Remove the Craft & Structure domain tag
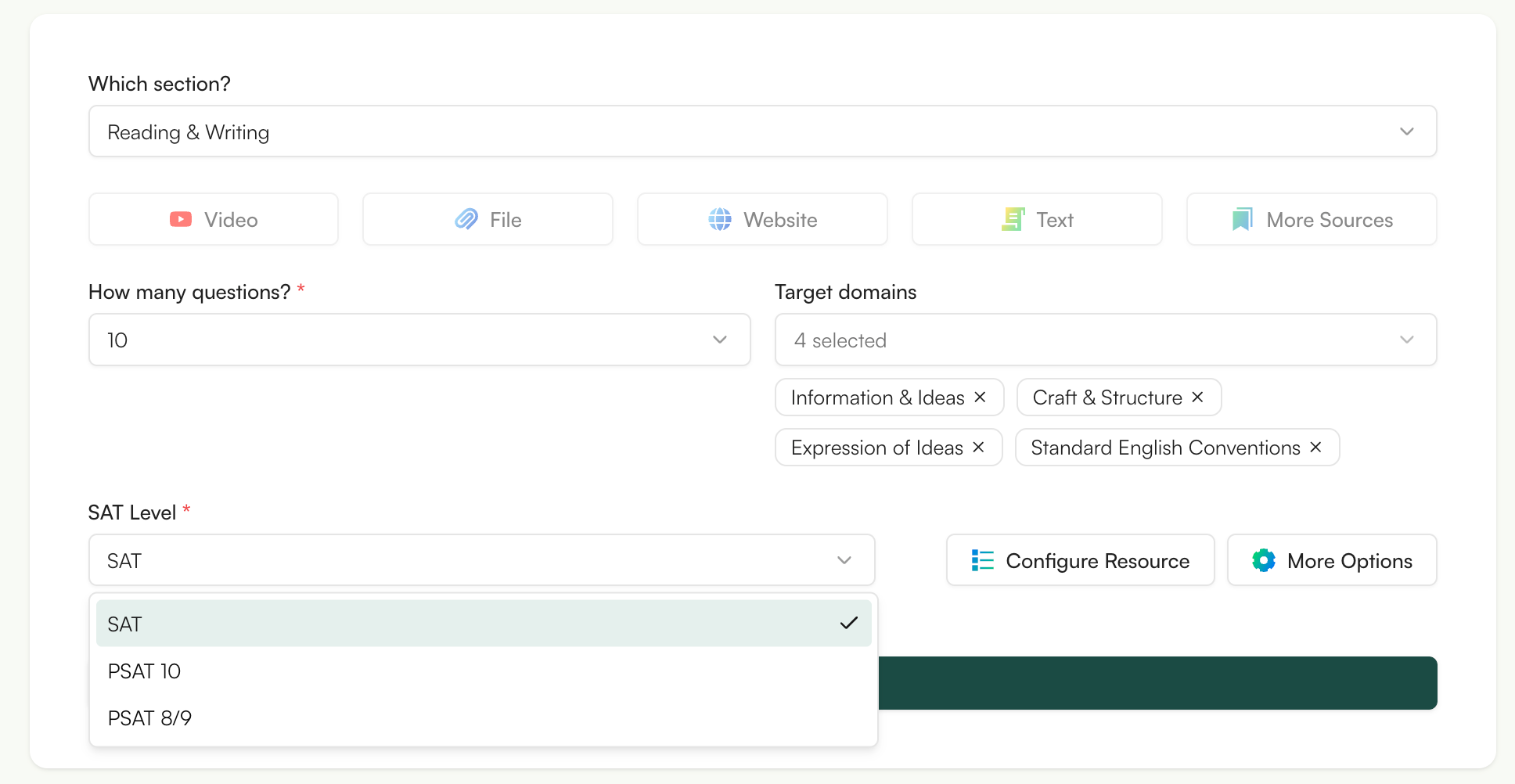 pyautogui.click(x=1197, y=397)
